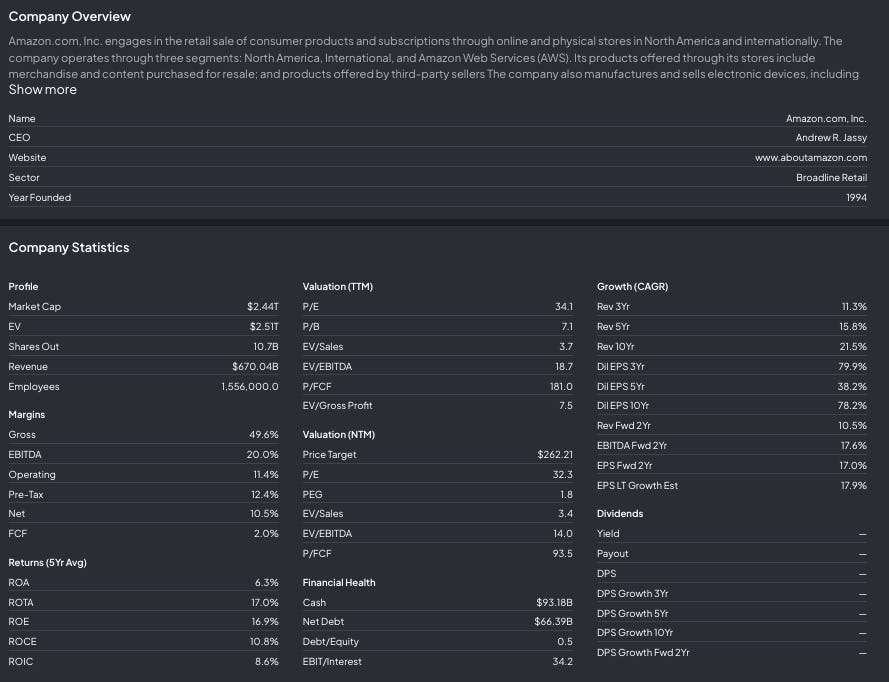
Task: Click the DPS Growth 3Yr label
Action: point(633,594)
